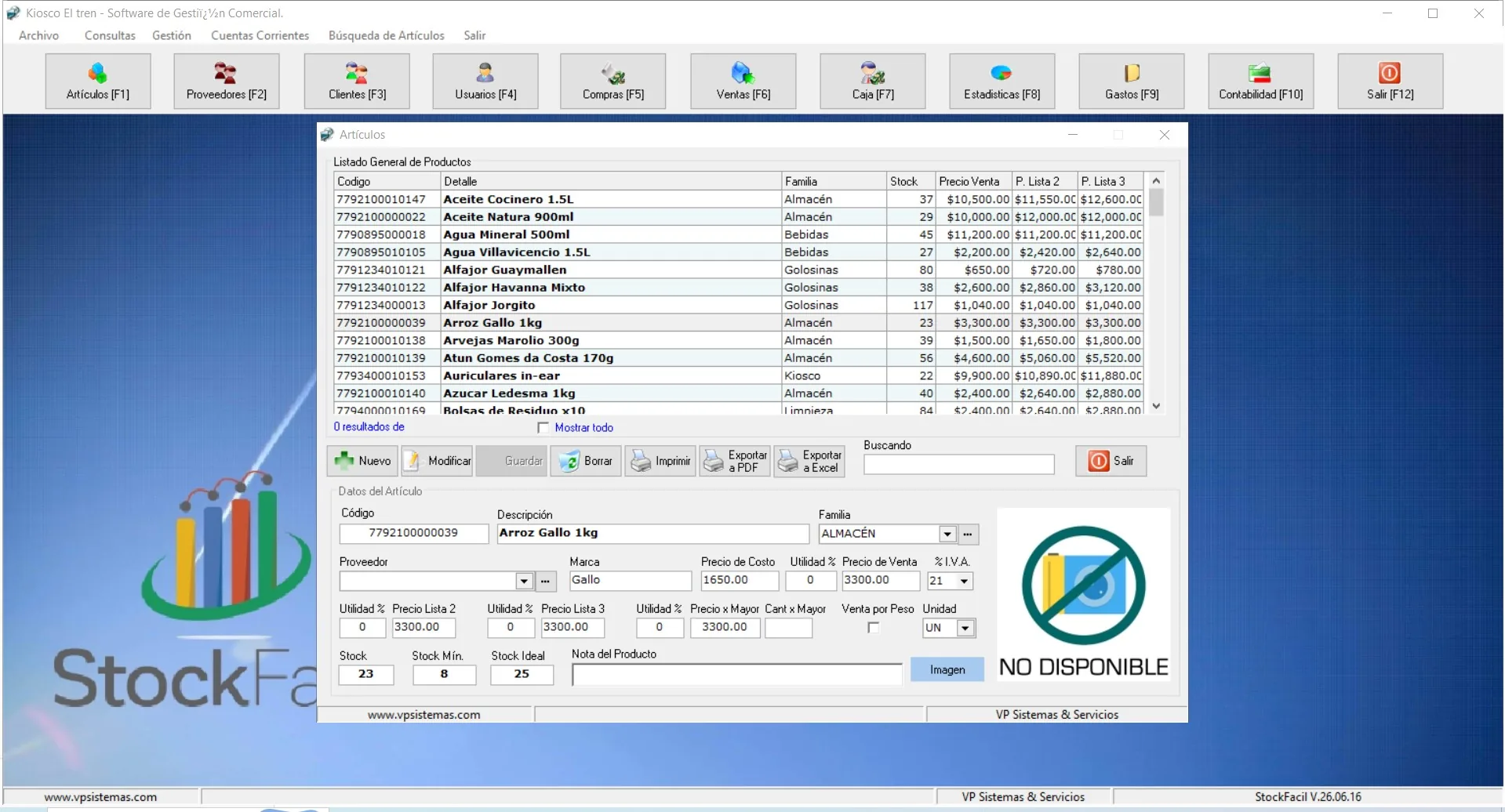The width and height of the screenshot is (1505, 812).
Task: Click the Buscando search field
Action: tap(958, 465)
